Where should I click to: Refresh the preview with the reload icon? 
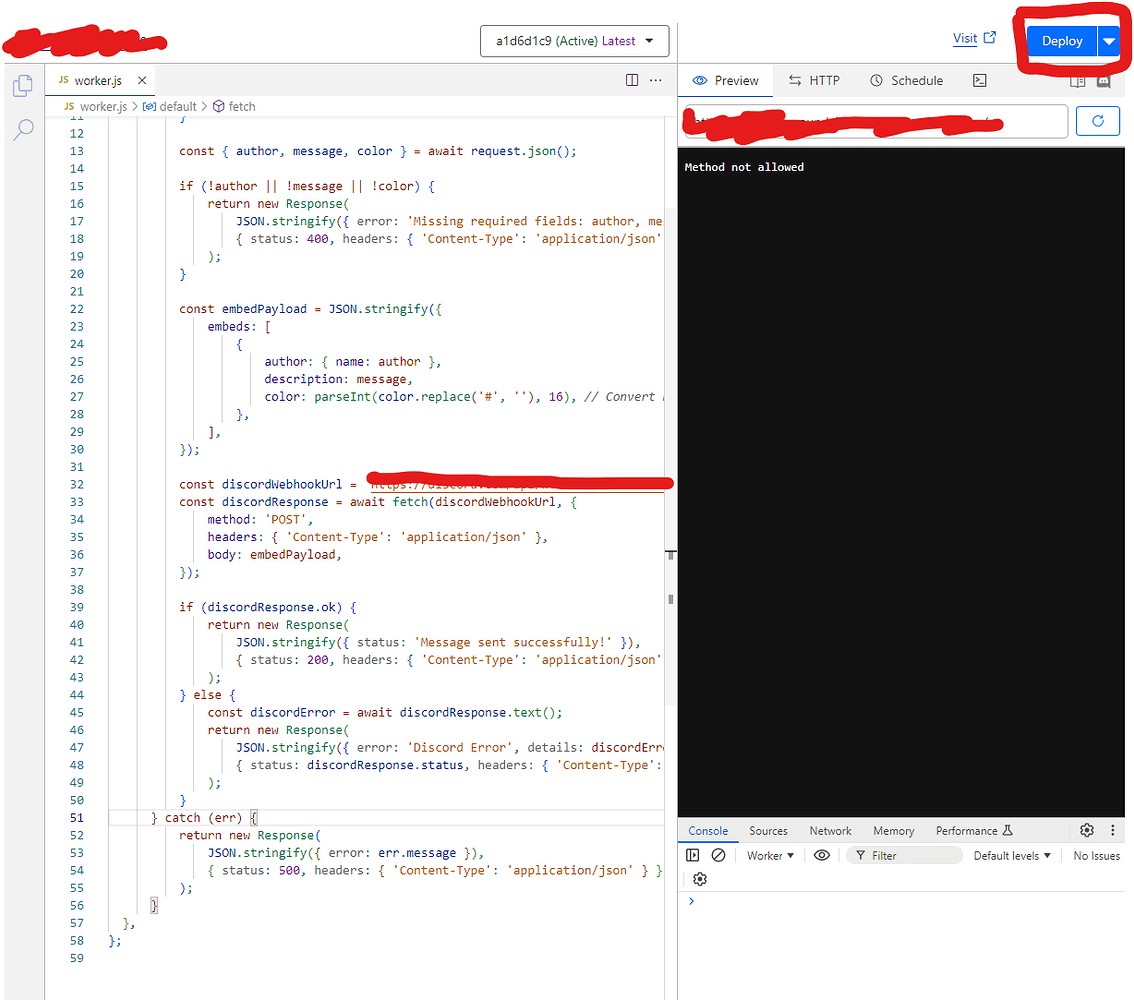click(x=1098, y=120)
